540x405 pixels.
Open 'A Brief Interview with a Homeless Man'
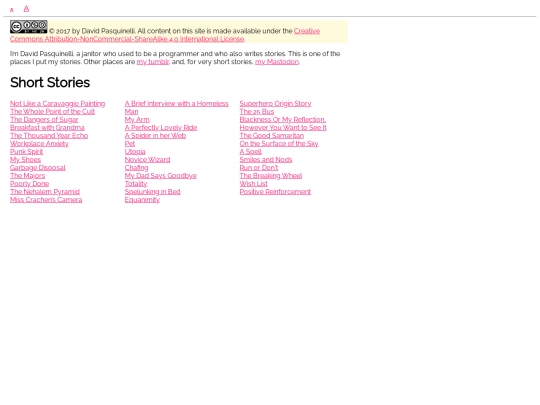coord(177,104)
